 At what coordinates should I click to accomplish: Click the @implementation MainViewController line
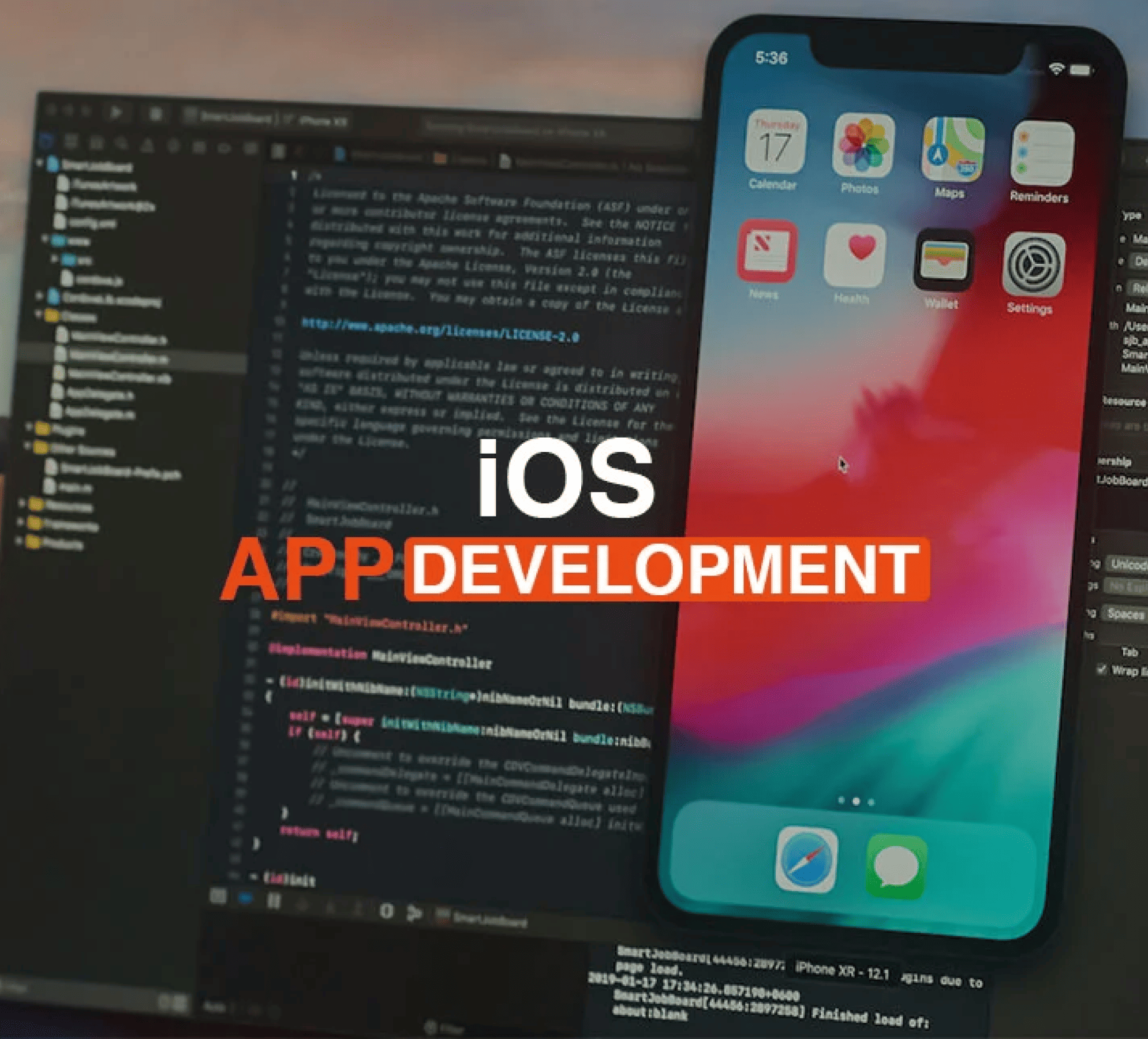pos(380,656)
